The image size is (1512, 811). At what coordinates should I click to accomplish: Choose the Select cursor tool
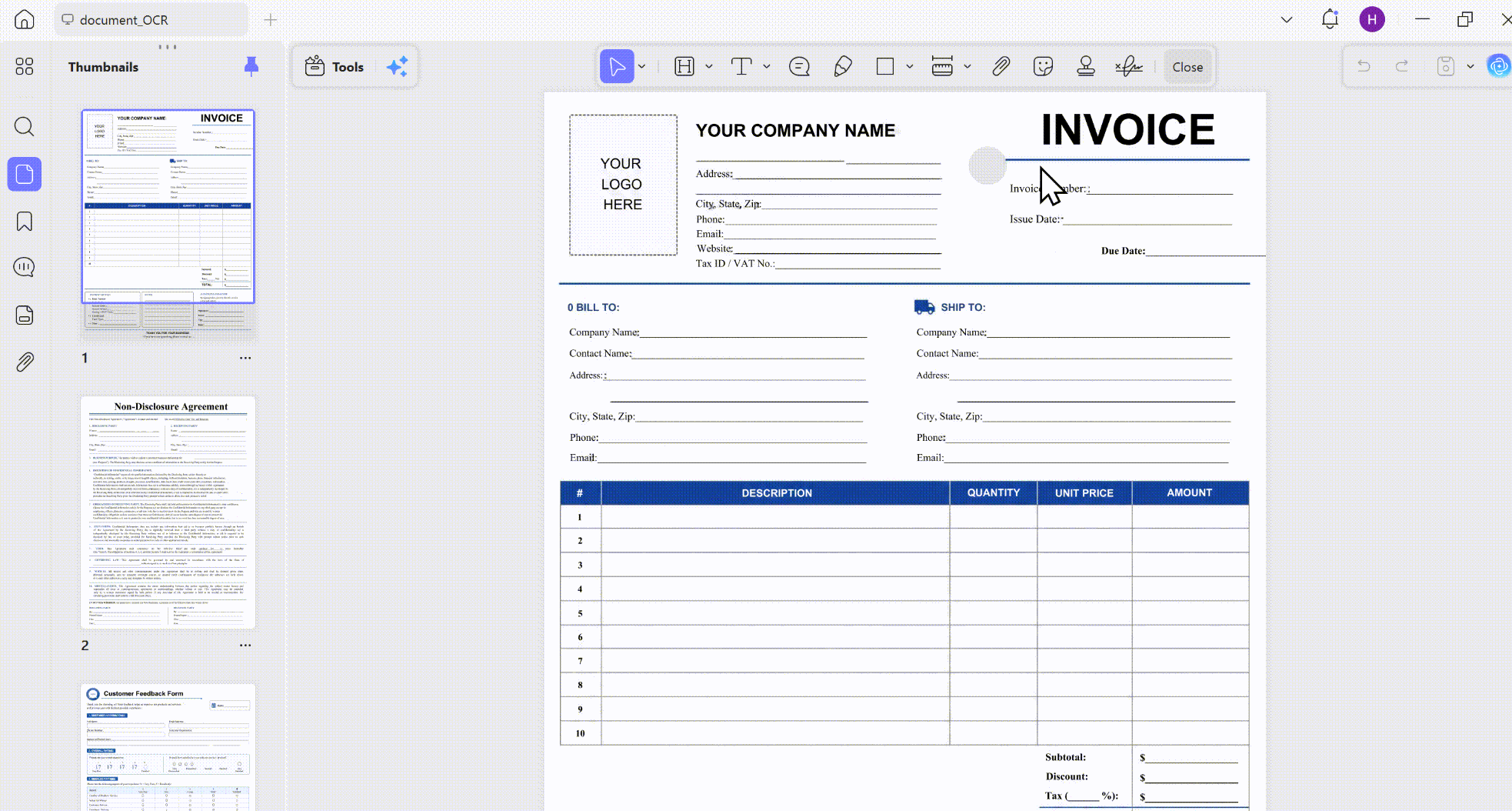(617, 67)
